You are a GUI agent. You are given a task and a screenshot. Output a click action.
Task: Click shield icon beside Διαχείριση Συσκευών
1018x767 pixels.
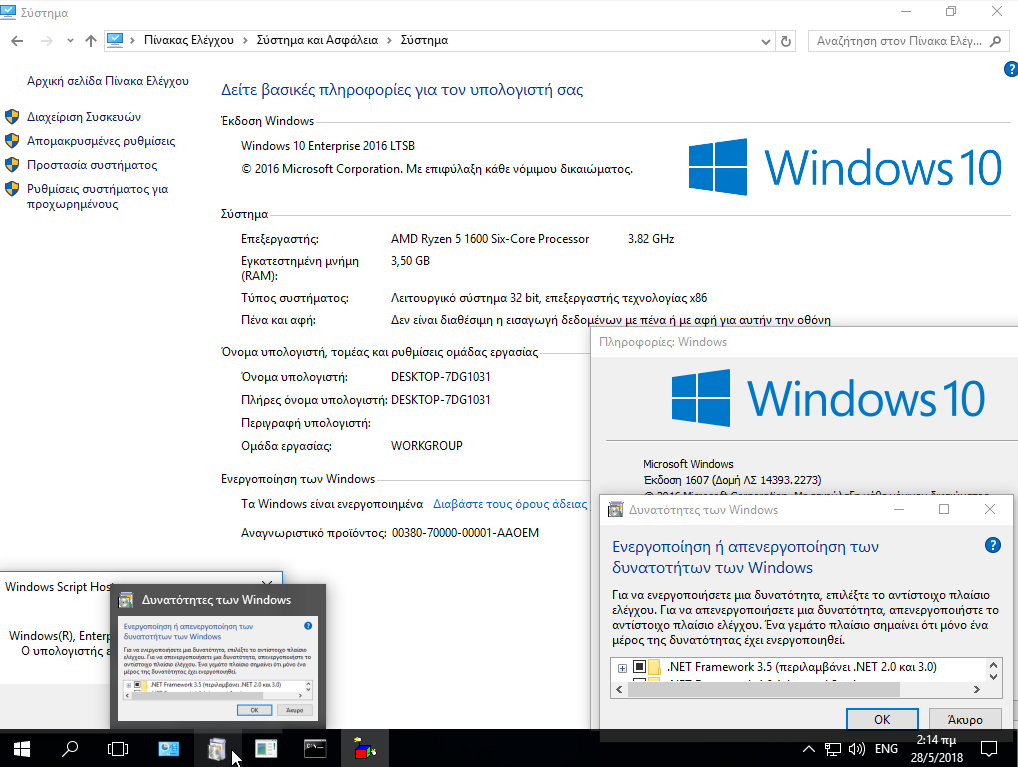coord(12,117)
